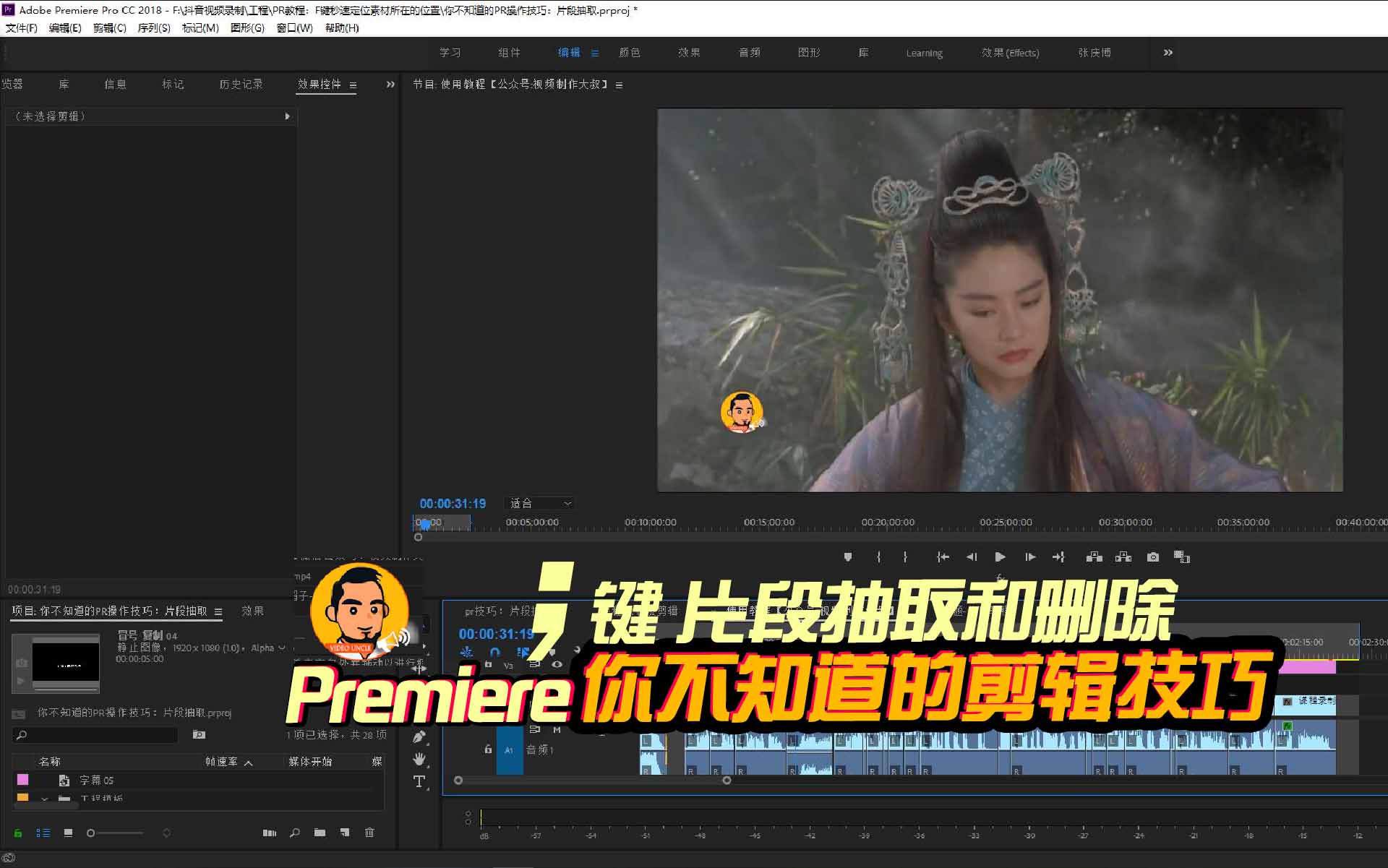Click the Project panel preview thumbnail
The image size is (1388, 868).
click(56, 663)
